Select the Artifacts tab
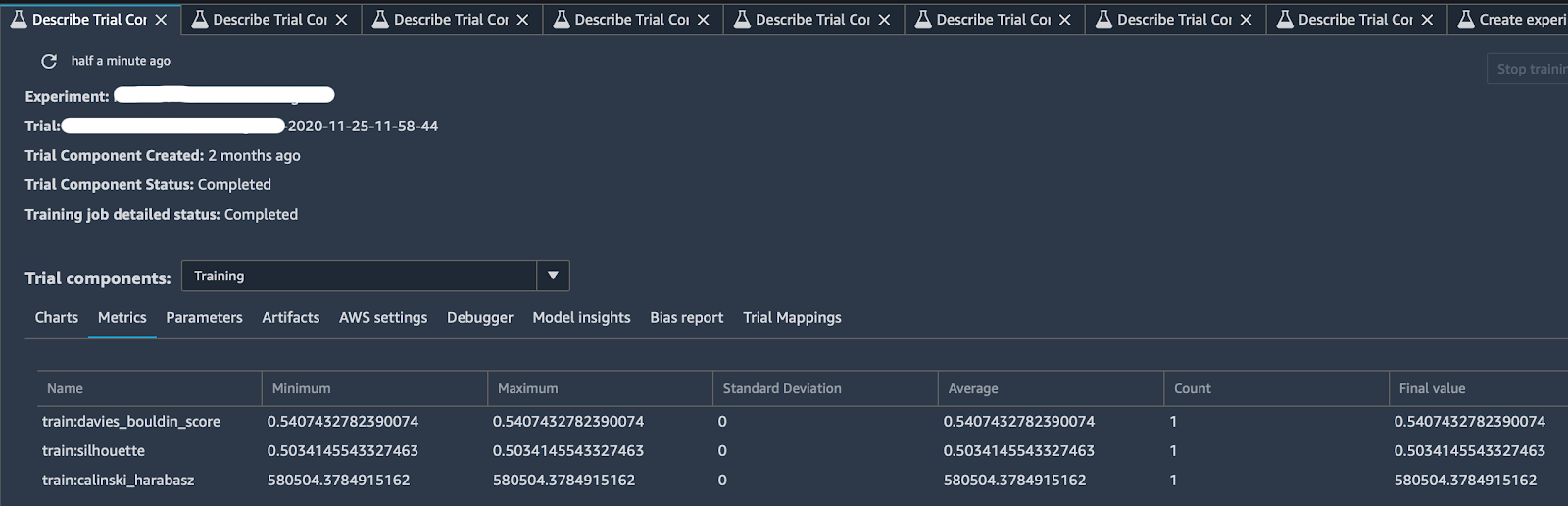The image size is (1568, 506). 290,318
